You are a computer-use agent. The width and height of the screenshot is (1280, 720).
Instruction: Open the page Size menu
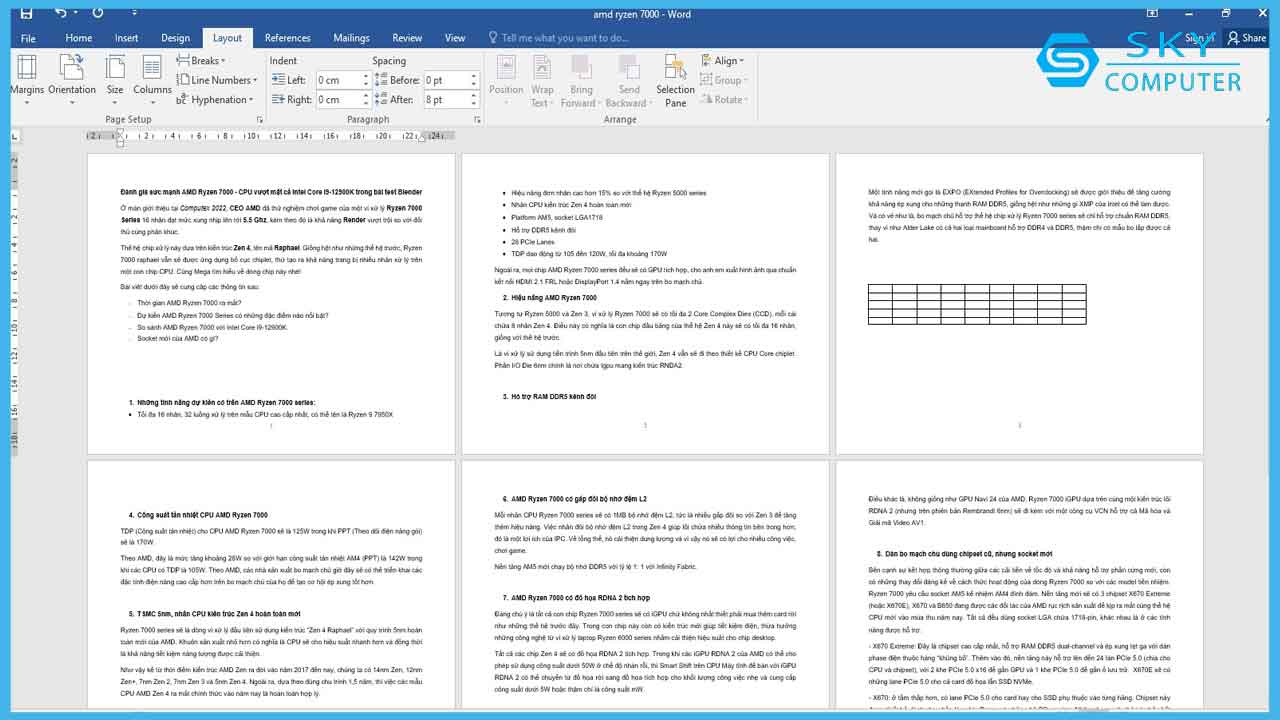coord(115,77)
